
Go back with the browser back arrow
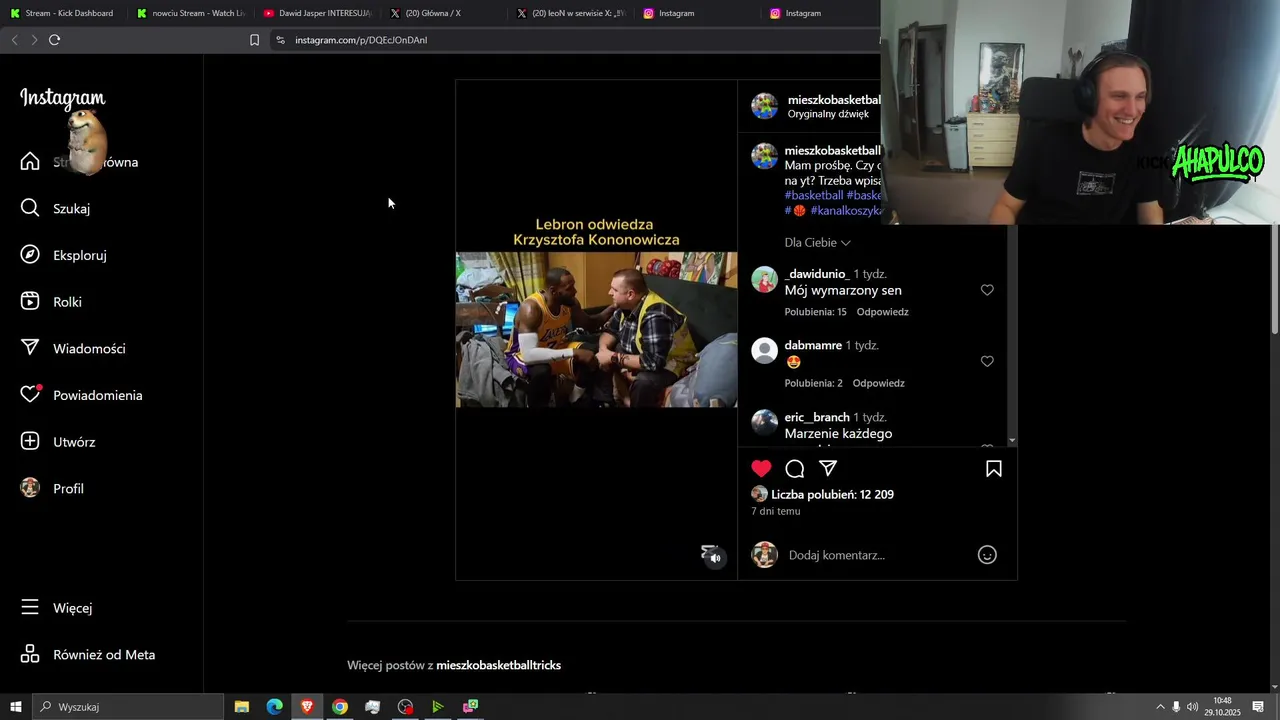coord(14,40)
